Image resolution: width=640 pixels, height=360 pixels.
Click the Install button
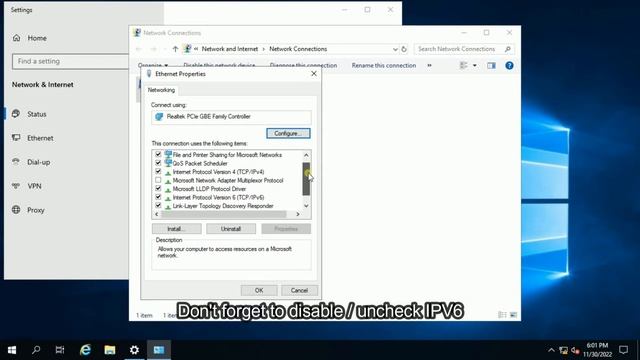click(x=176, y=229)
